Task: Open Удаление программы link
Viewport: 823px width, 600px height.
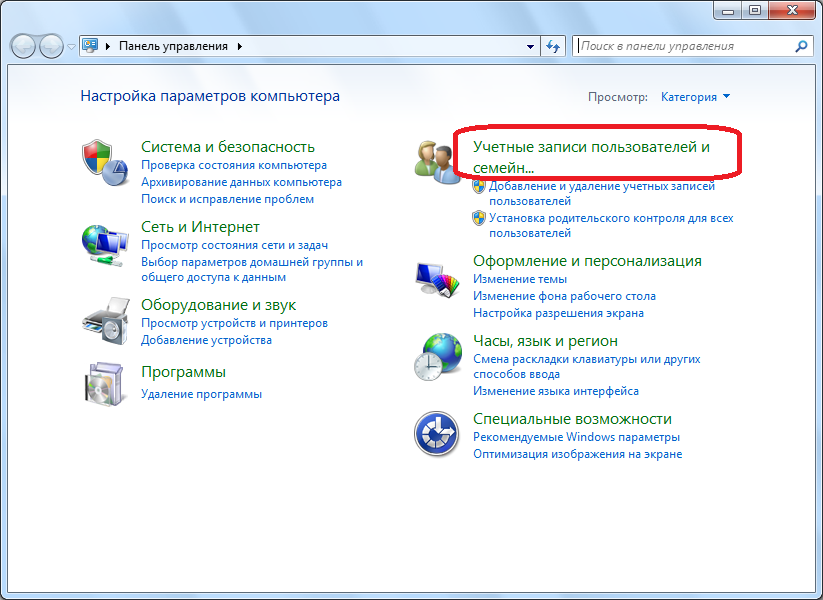Action: point(201,394)
